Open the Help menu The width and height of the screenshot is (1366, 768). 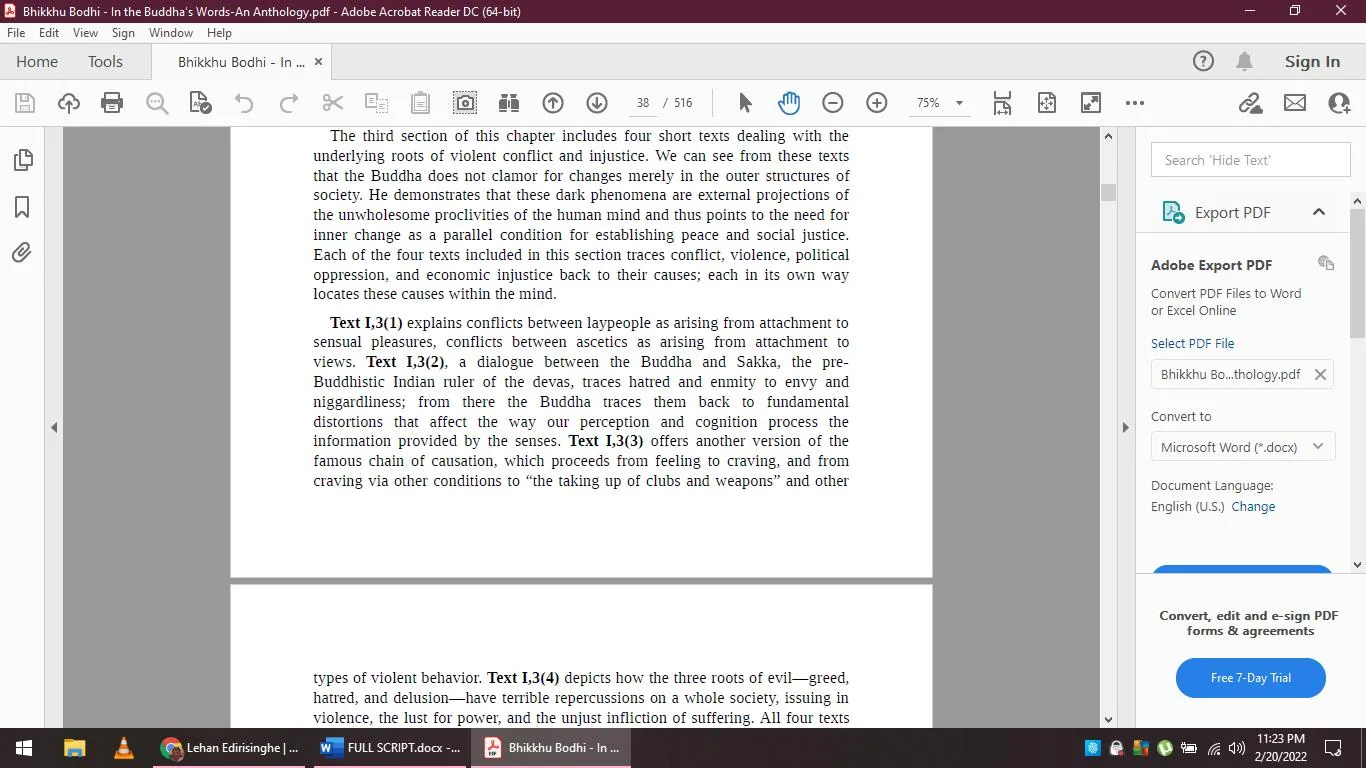tap(219, 33)
